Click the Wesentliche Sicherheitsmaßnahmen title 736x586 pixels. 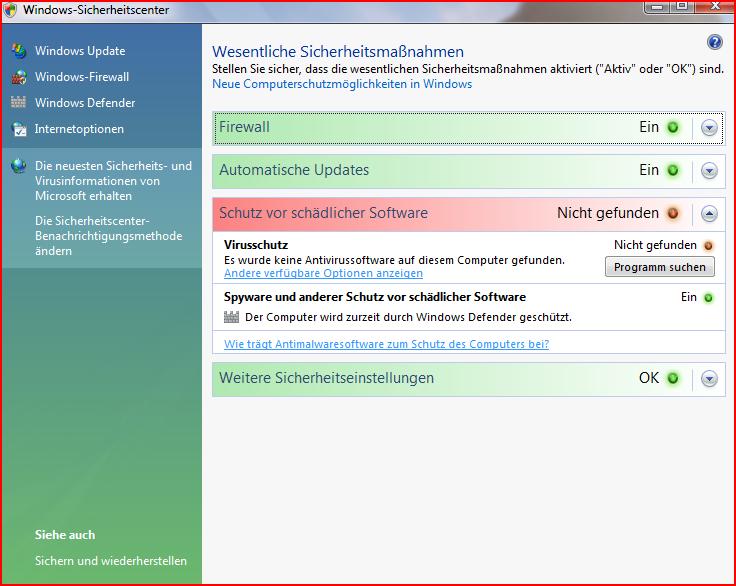[338, 52]
